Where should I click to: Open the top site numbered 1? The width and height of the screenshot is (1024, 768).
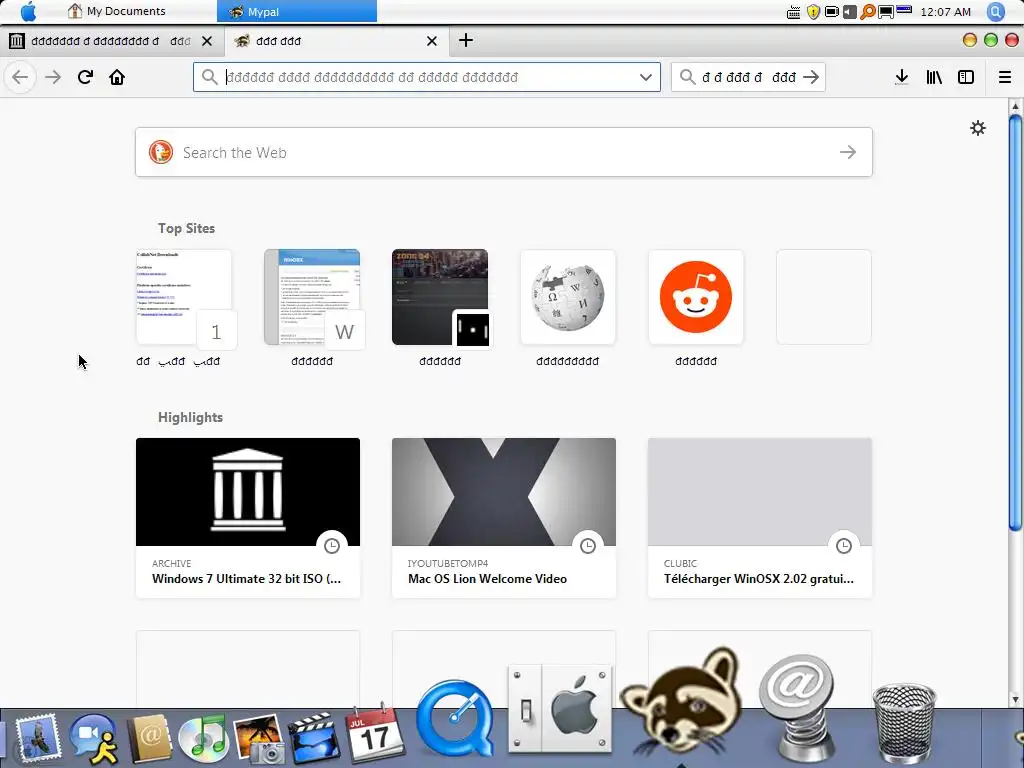184,297
